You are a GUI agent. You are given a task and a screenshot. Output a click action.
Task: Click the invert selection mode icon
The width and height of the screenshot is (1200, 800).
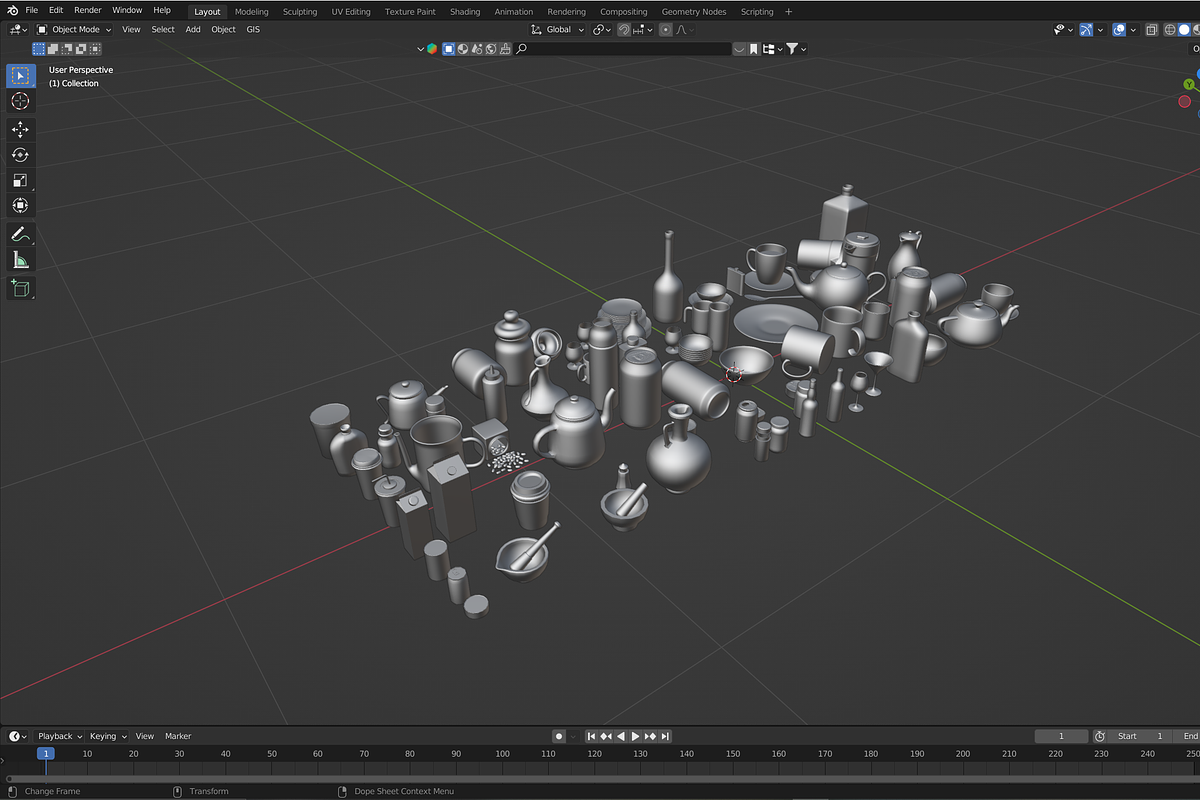[81, 48]
